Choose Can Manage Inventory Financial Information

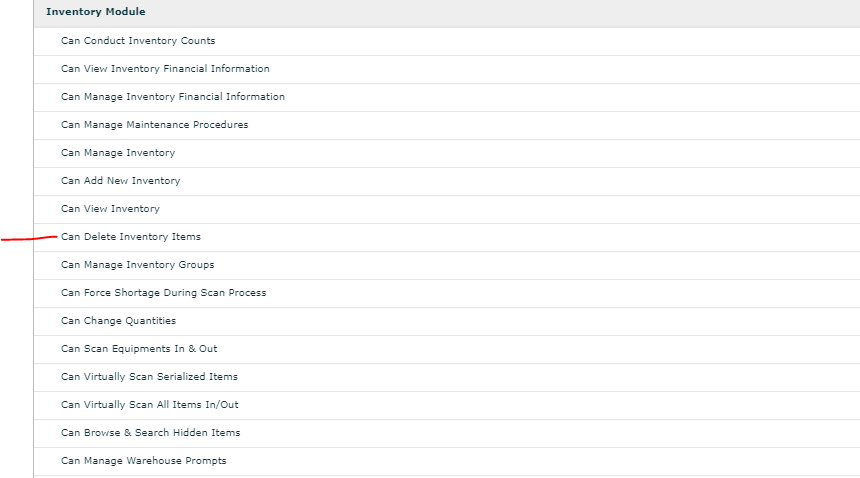pos(173,97)
